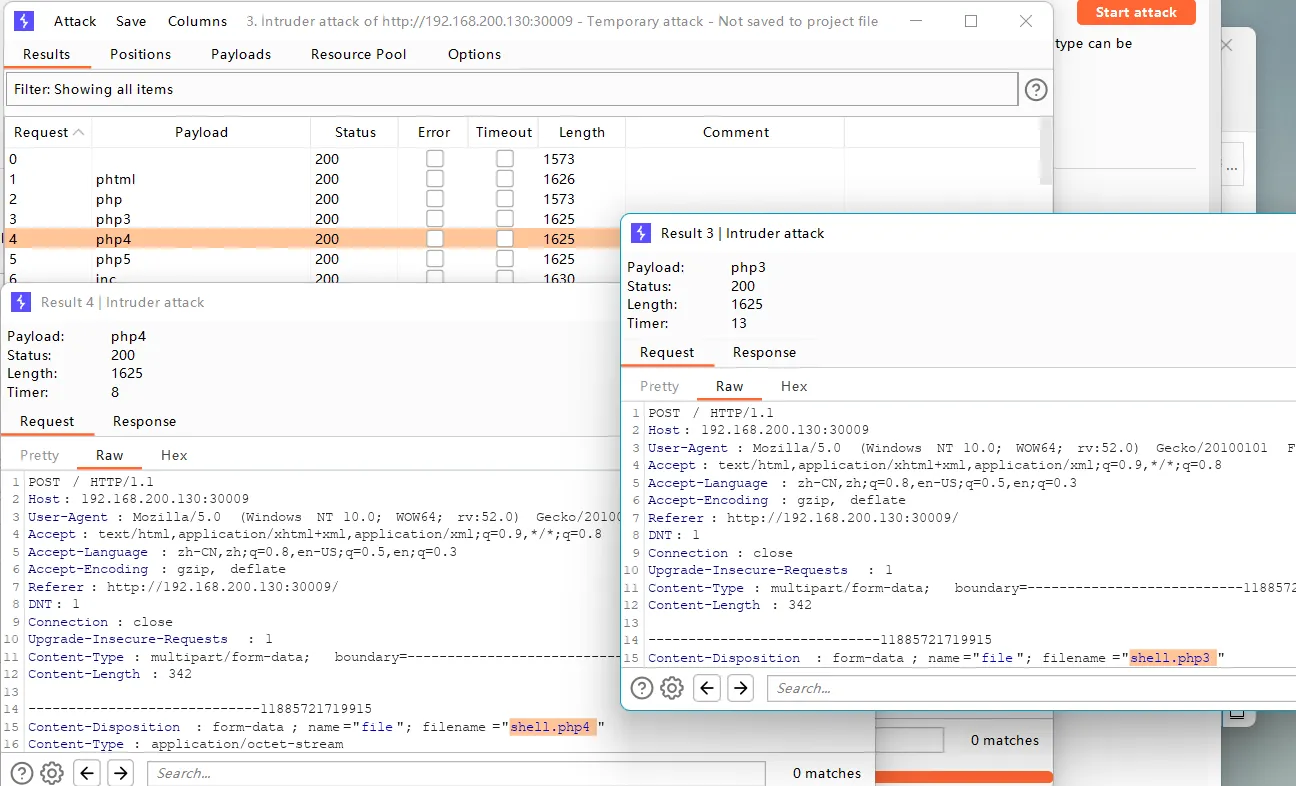Screen dimensions: 1296x786
Task: Open the Columns menu
Action: pos(197,21)
